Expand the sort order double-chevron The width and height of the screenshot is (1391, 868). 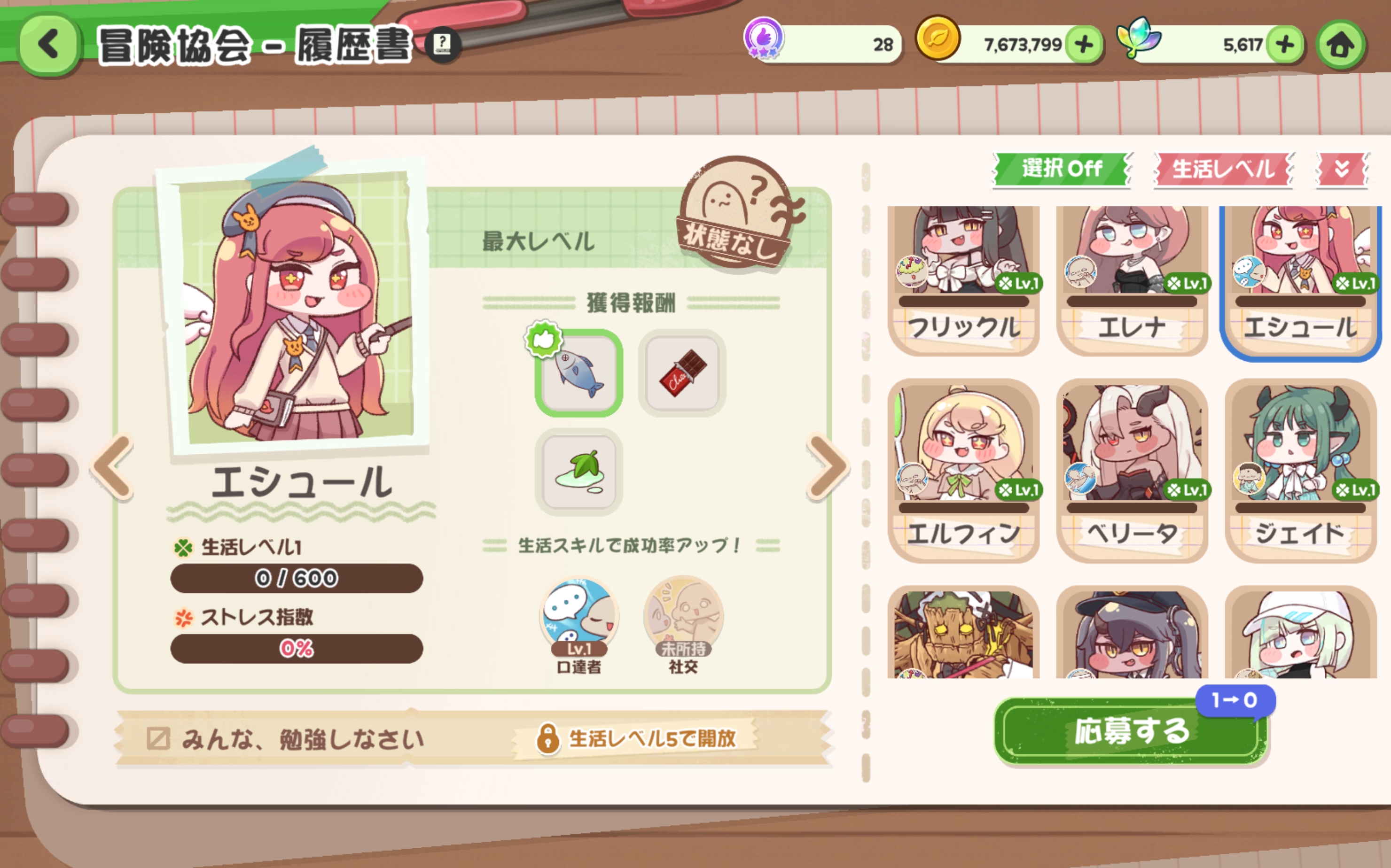pos(1342,170)
